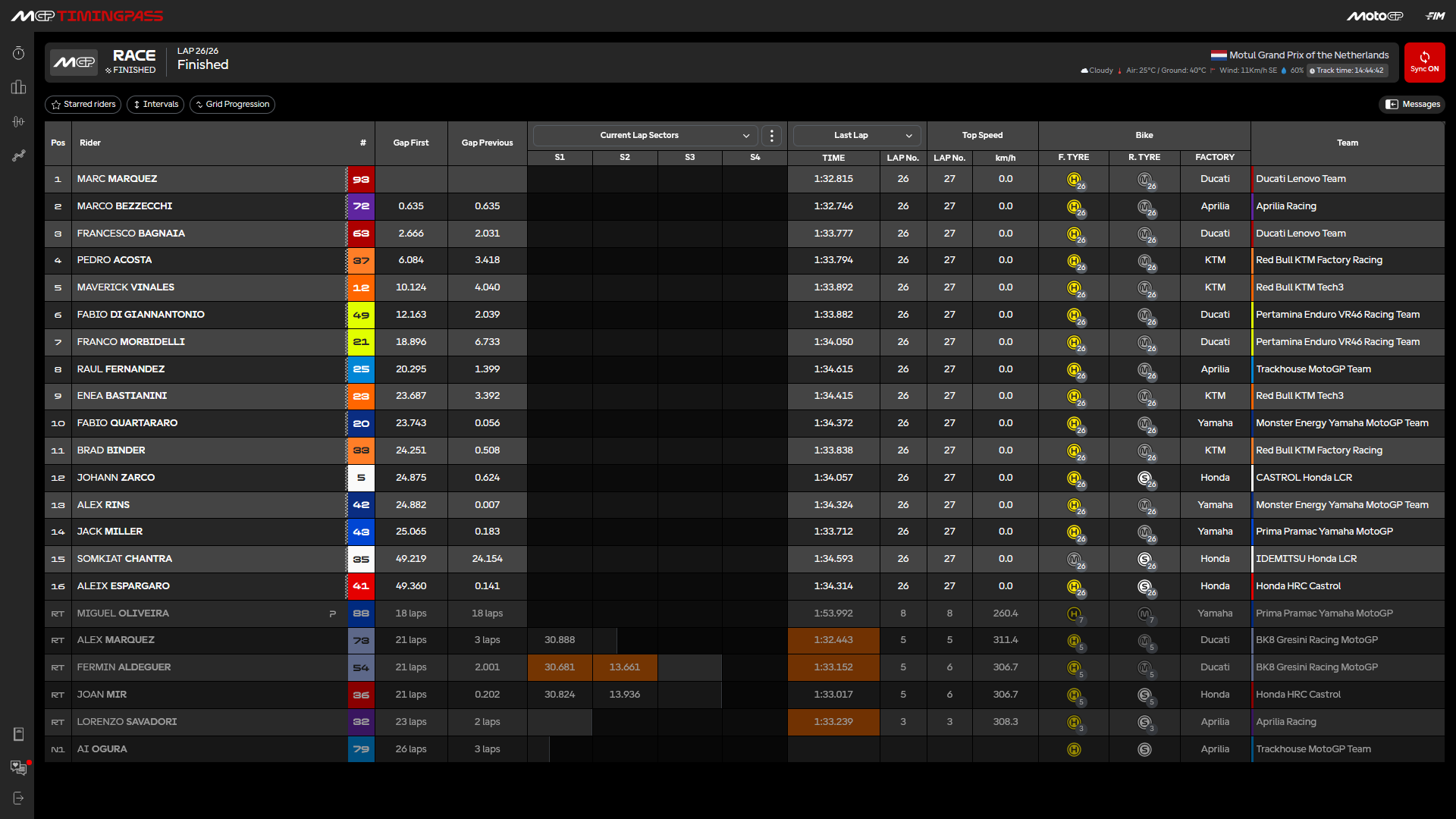Click the F. TYRE column header
Screen dimensions: 1456x819
click(x=1074, y=158)
